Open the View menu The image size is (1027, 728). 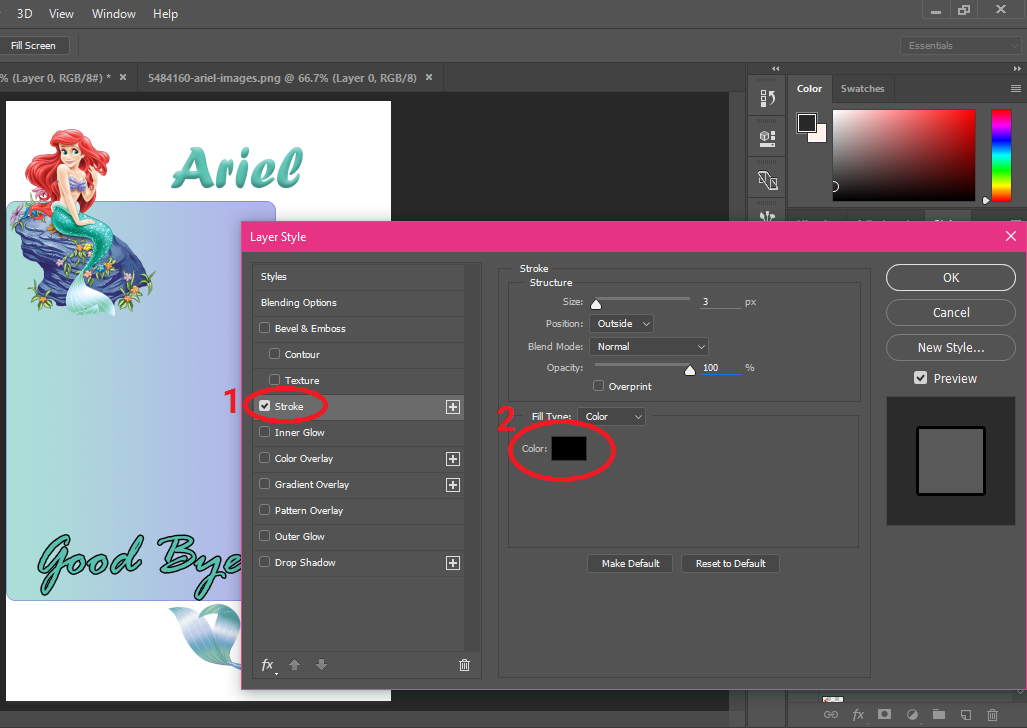(x=61, y=14)
